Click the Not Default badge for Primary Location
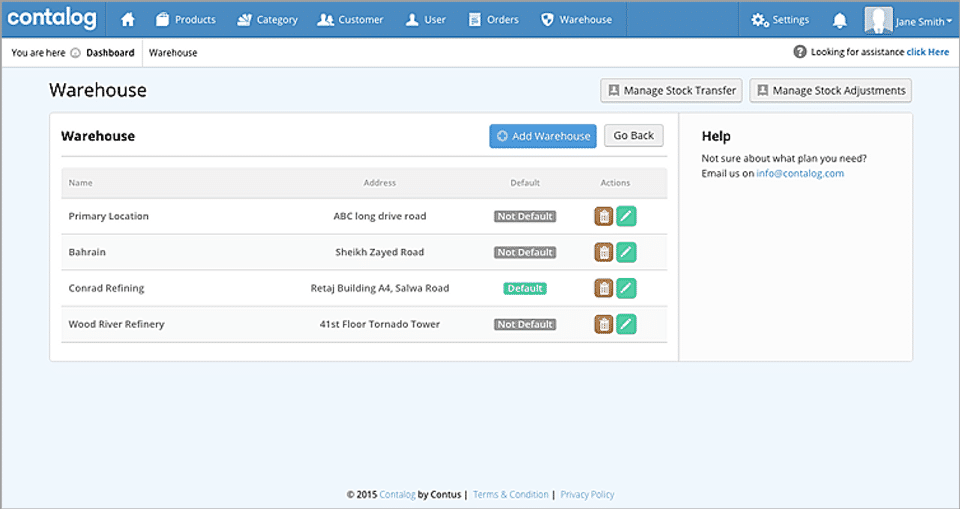Viewport: 960px width, 509px height. pos(525,216)
